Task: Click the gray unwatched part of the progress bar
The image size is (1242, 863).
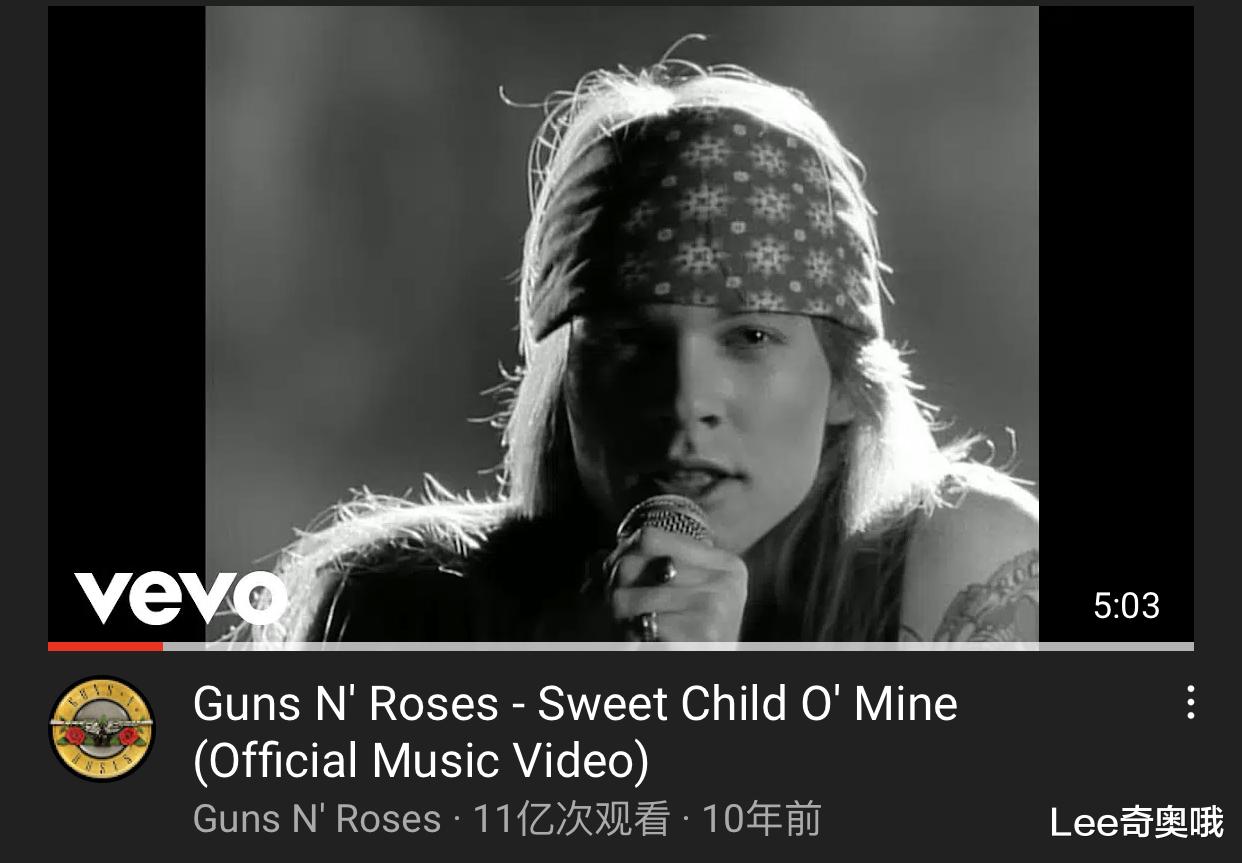Action: (678, 646)
